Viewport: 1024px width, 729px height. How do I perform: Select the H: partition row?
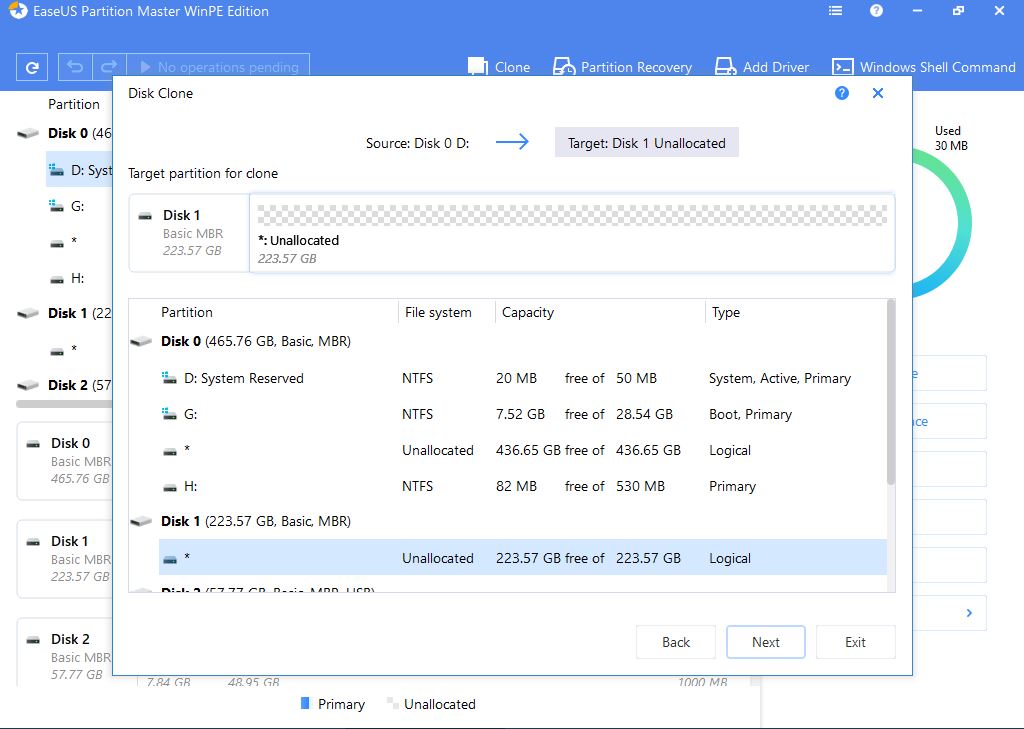(522, 486)
